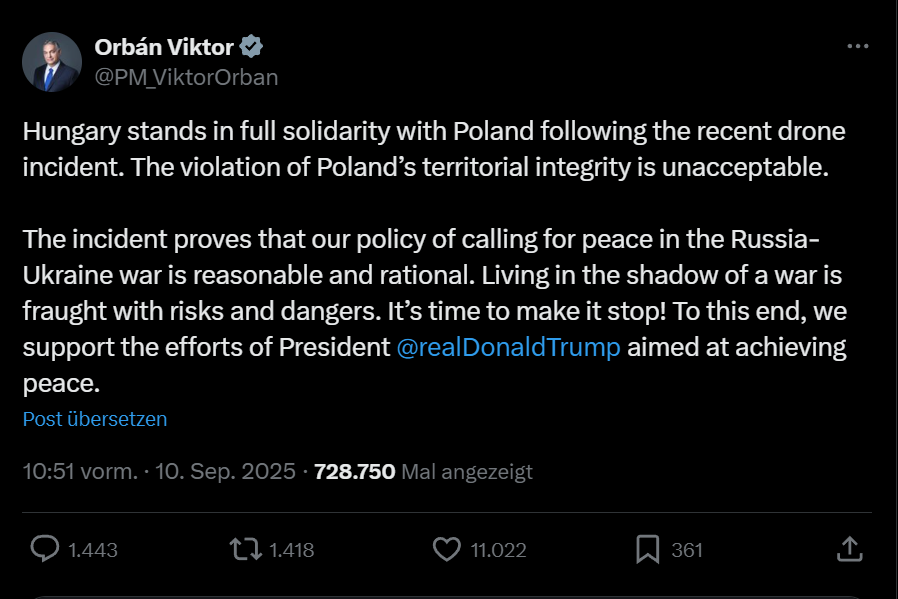
Task: Click the 10:51 vorm. timestamp
Action: [x=80, y=471]
